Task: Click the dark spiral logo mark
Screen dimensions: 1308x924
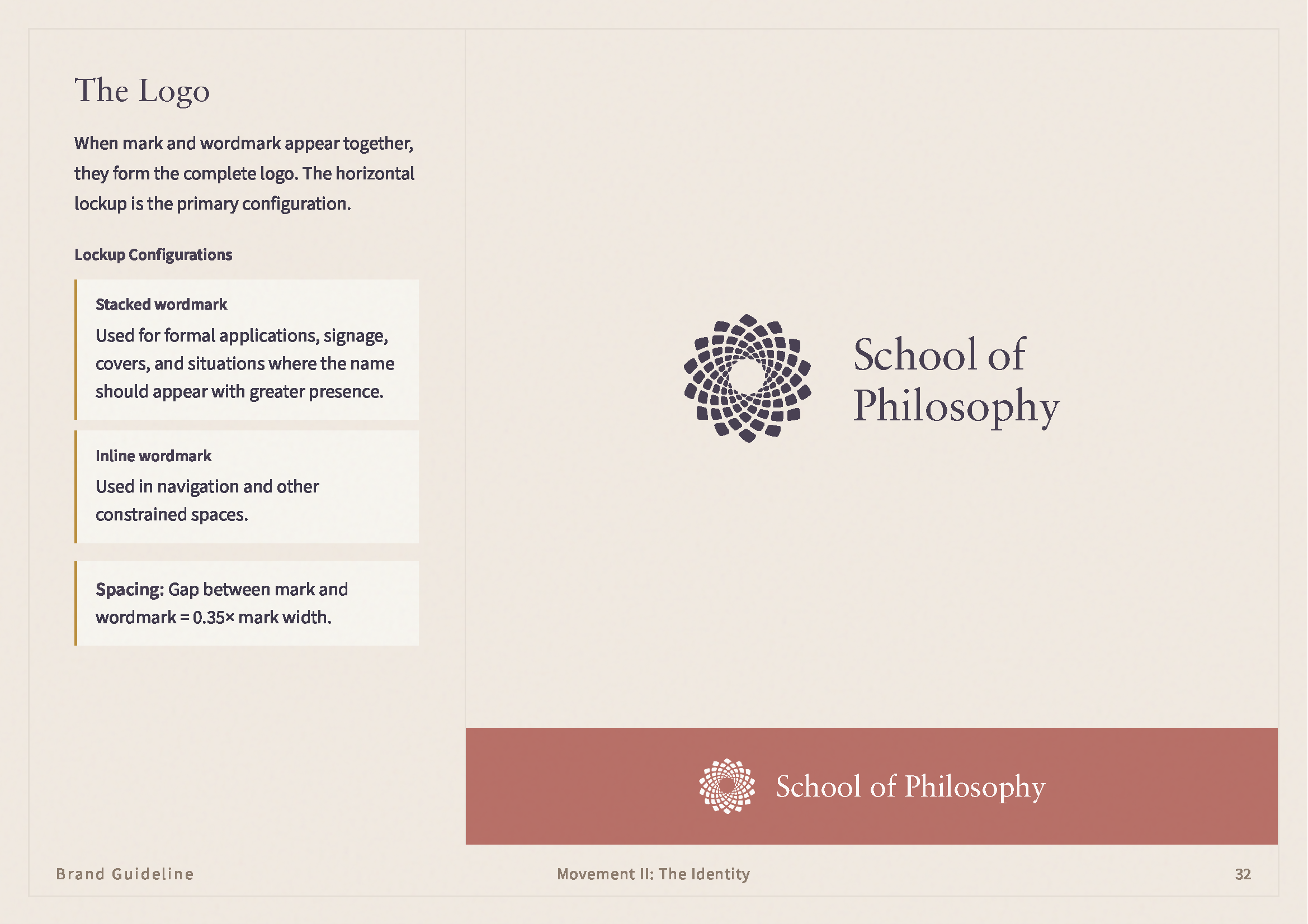Action: point(747,378)
